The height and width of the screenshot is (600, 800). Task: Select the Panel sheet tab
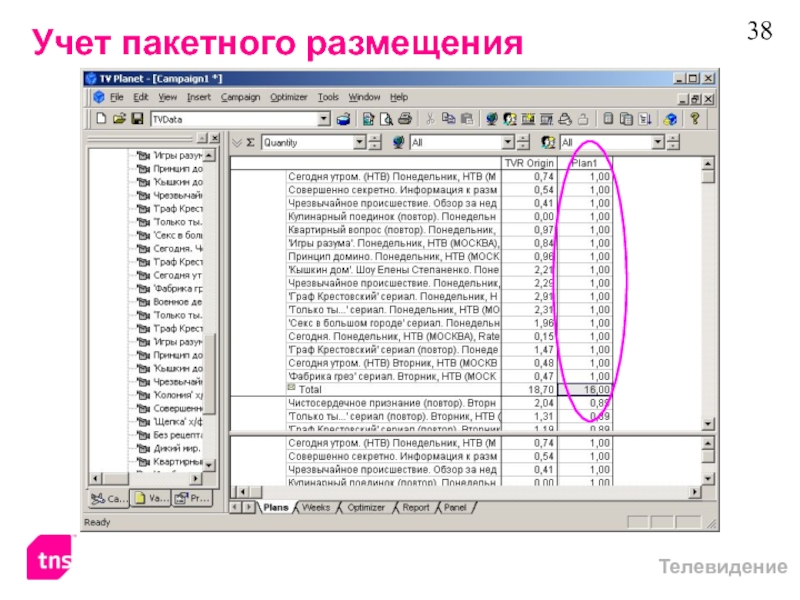click(455, 508)
